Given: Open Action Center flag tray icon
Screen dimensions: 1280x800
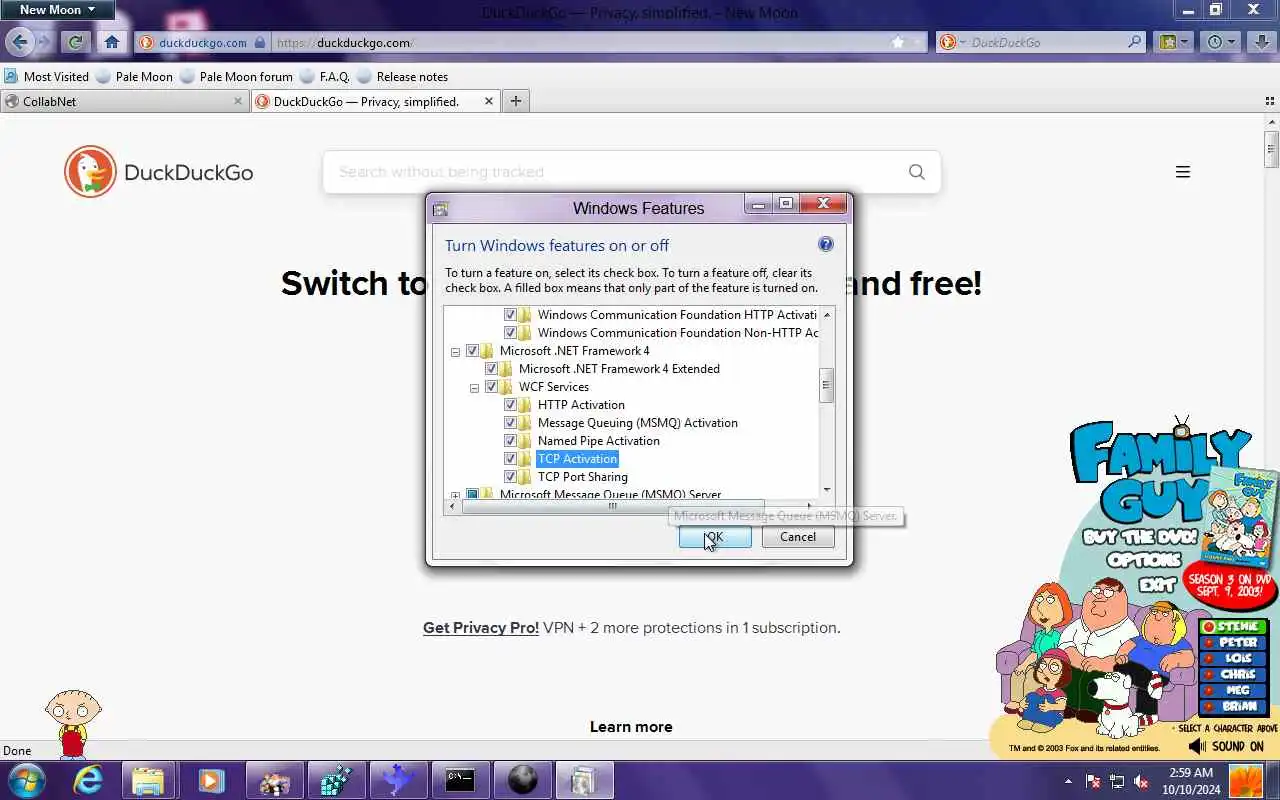Looking at the screenshot, I should coord(1093,781).
